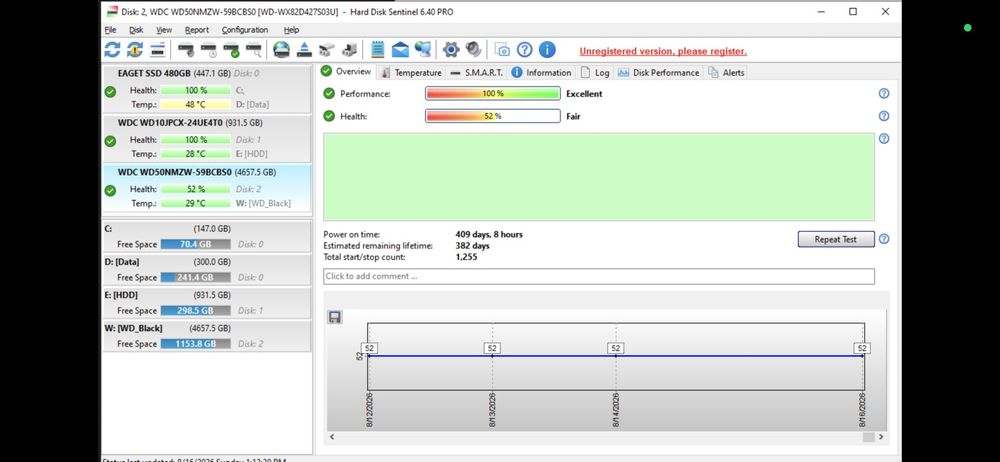Click the blue eject triangle disk icon

pos(304,50)
